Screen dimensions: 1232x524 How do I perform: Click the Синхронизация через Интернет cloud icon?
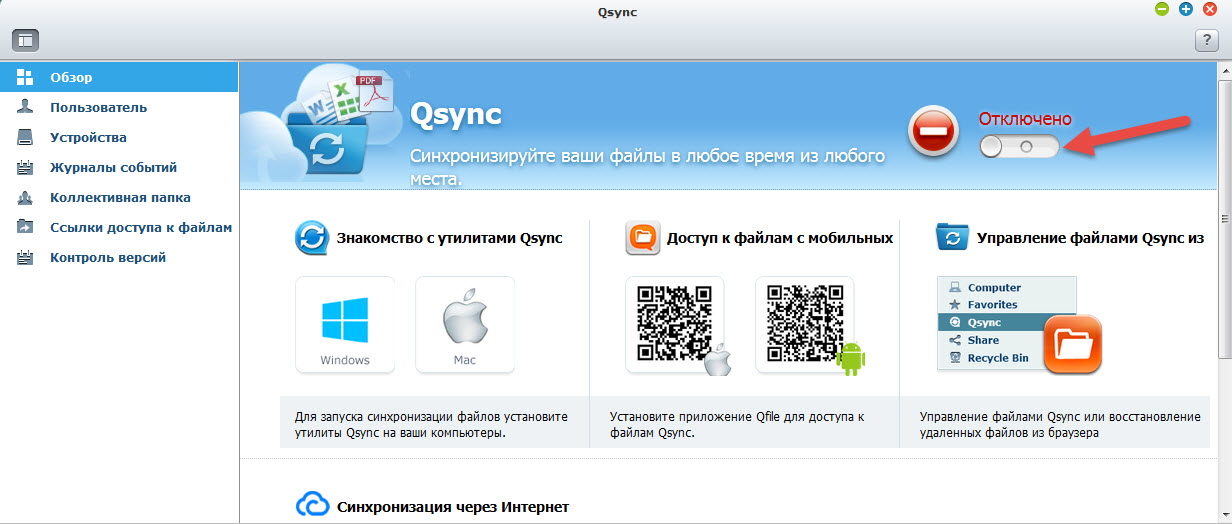[312, 504]
